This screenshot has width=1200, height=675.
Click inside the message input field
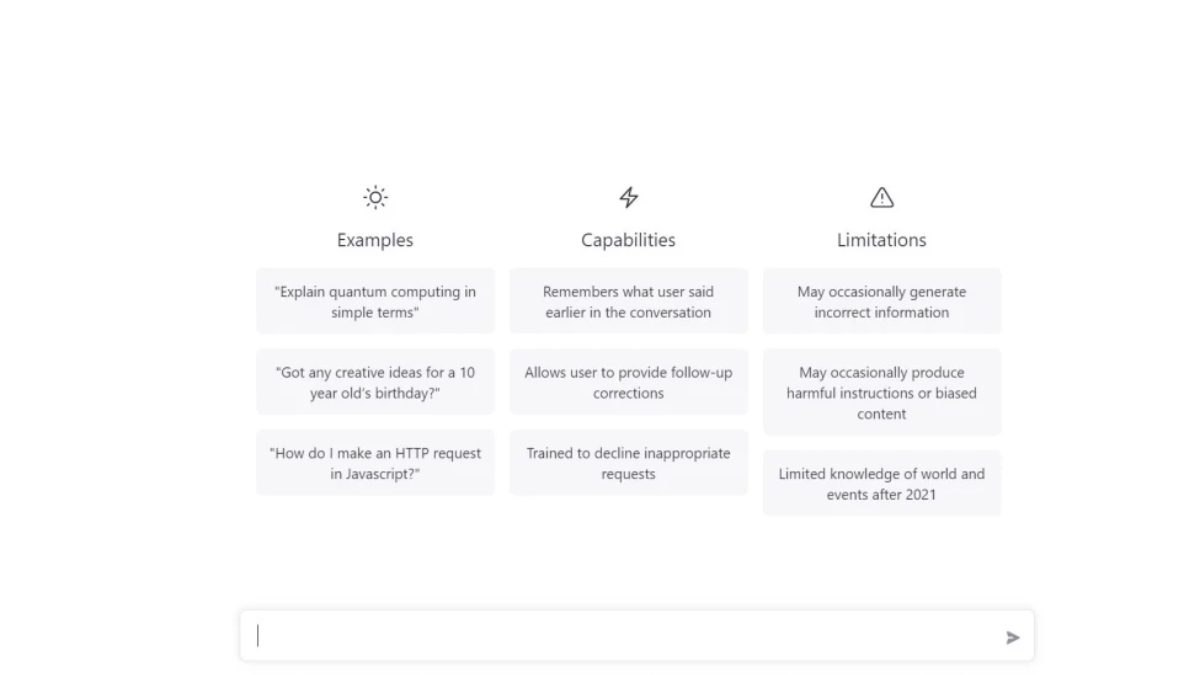click(620, 636)
